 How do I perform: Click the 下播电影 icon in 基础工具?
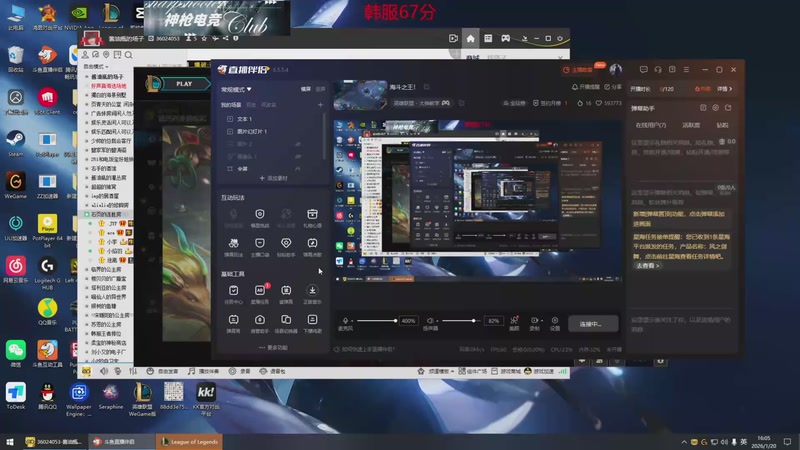point(312,319)
